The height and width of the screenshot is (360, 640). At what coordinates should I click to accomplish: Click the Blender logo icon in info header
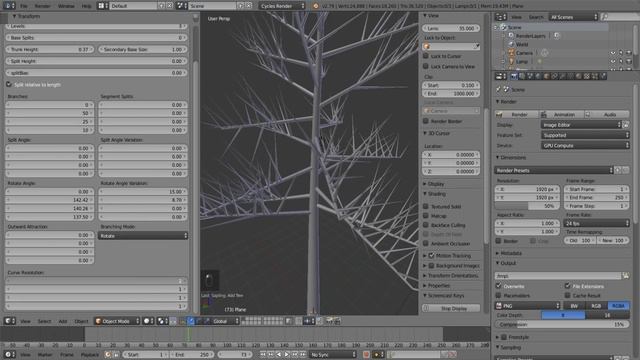[316, 6]
